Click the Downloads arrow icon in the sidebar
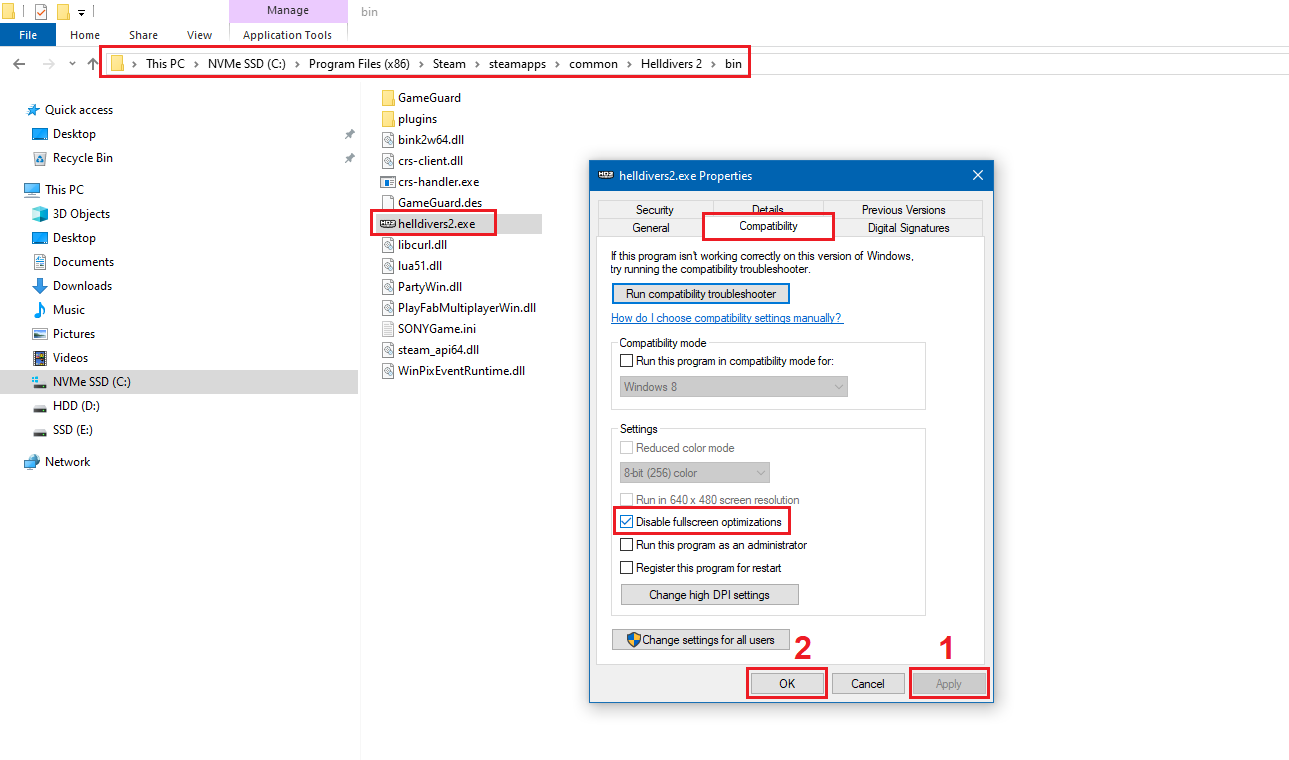The image size is (1289, 760). [40, 286]
